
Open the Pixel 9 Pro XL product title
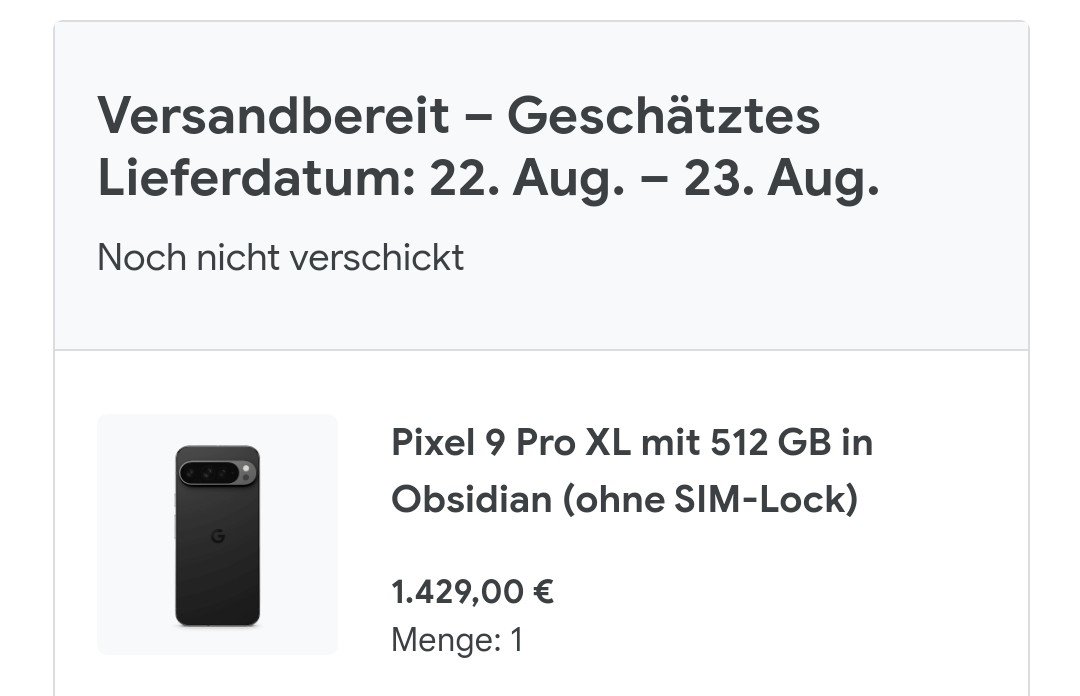click(630, 470)
